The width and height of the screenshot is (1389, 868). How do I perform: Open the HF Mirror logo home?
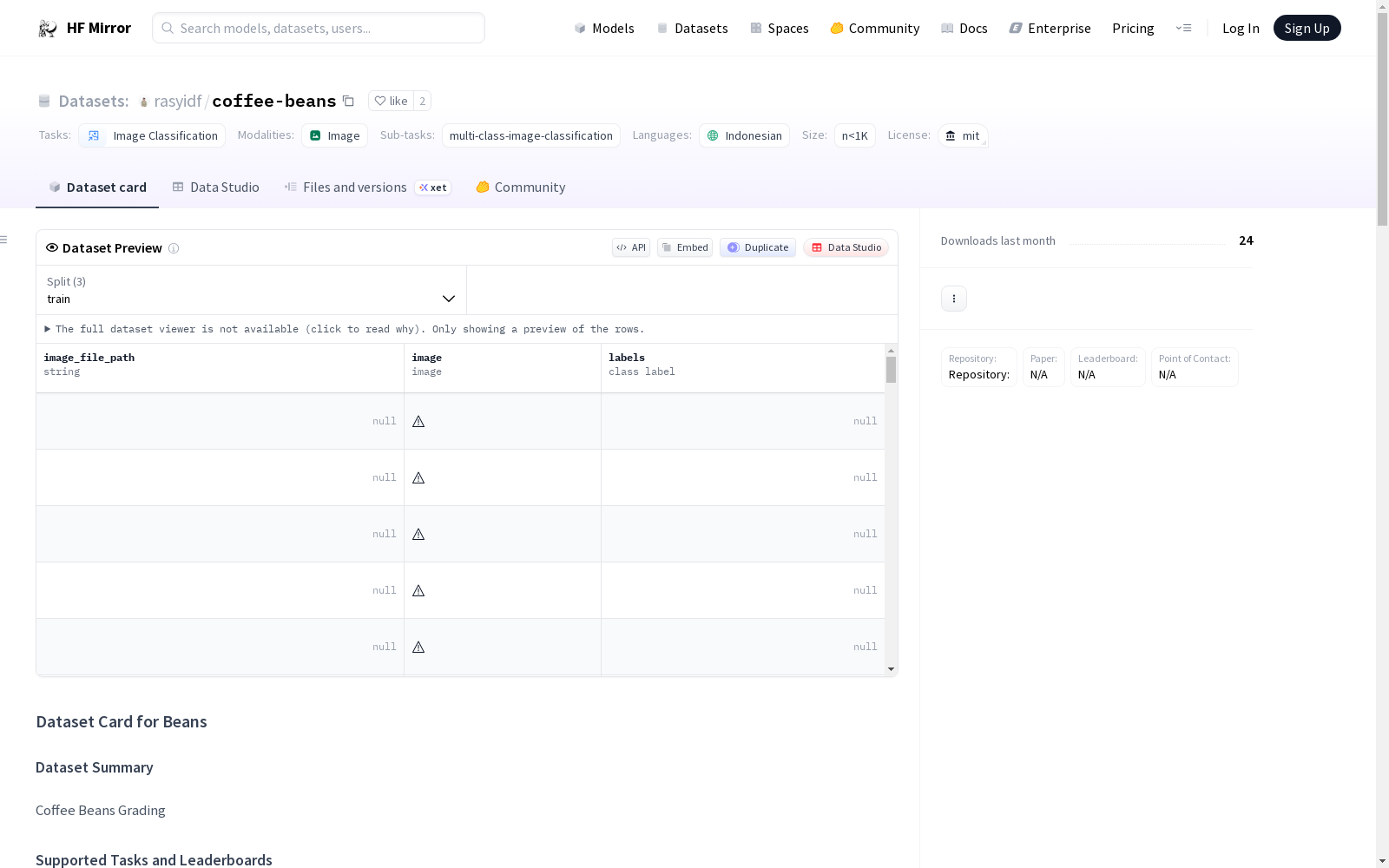coord(84,28)
